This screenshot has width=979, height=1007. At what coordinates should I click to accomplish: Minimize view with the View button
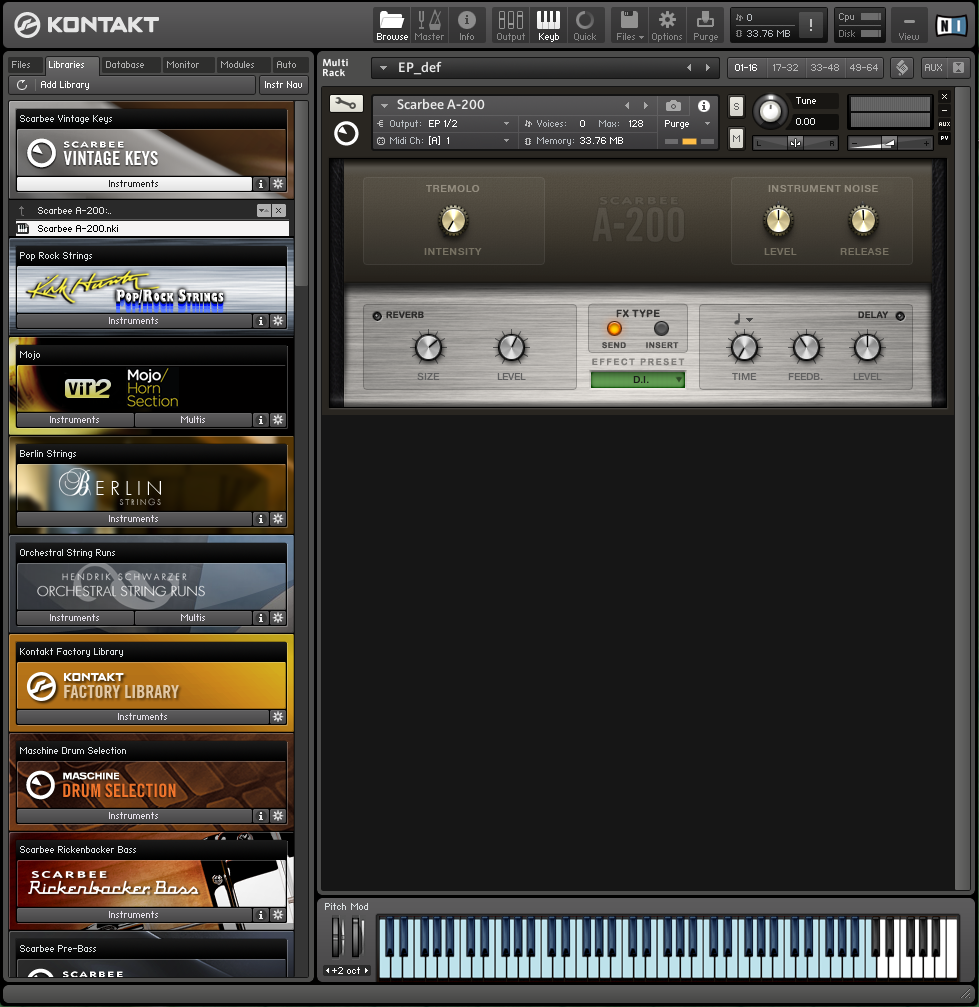(908, 25)
